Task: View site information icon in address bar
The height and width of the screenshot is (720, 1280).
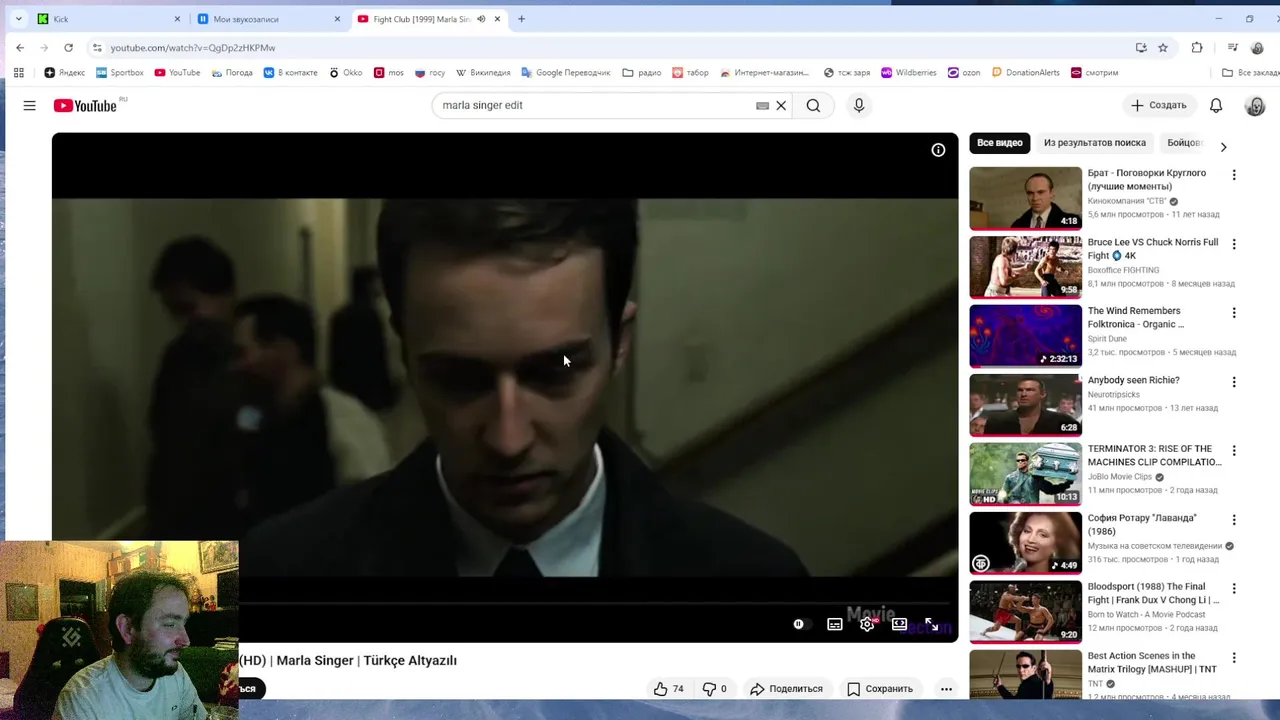Action: 96,47
